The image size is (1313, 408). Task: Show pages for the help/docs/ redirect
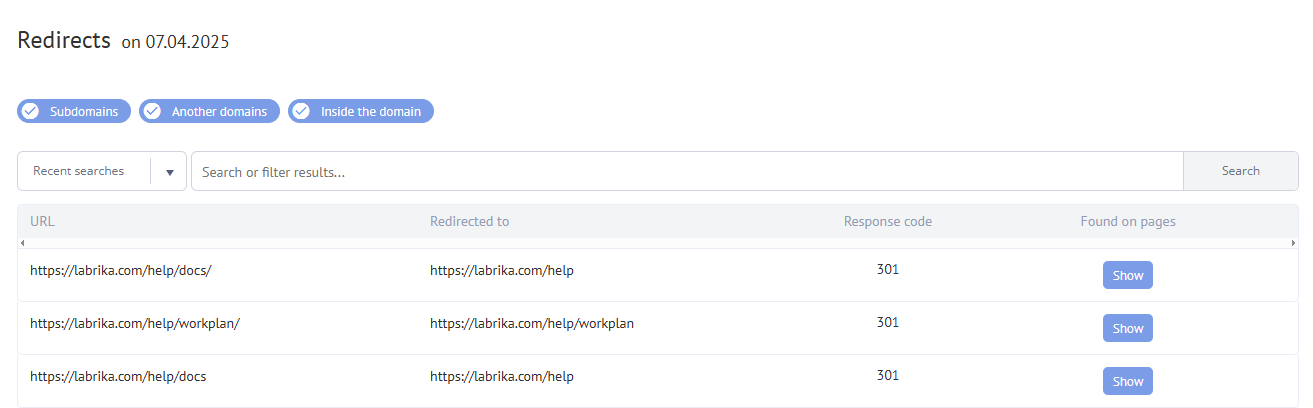click(x=1127, y=275)
